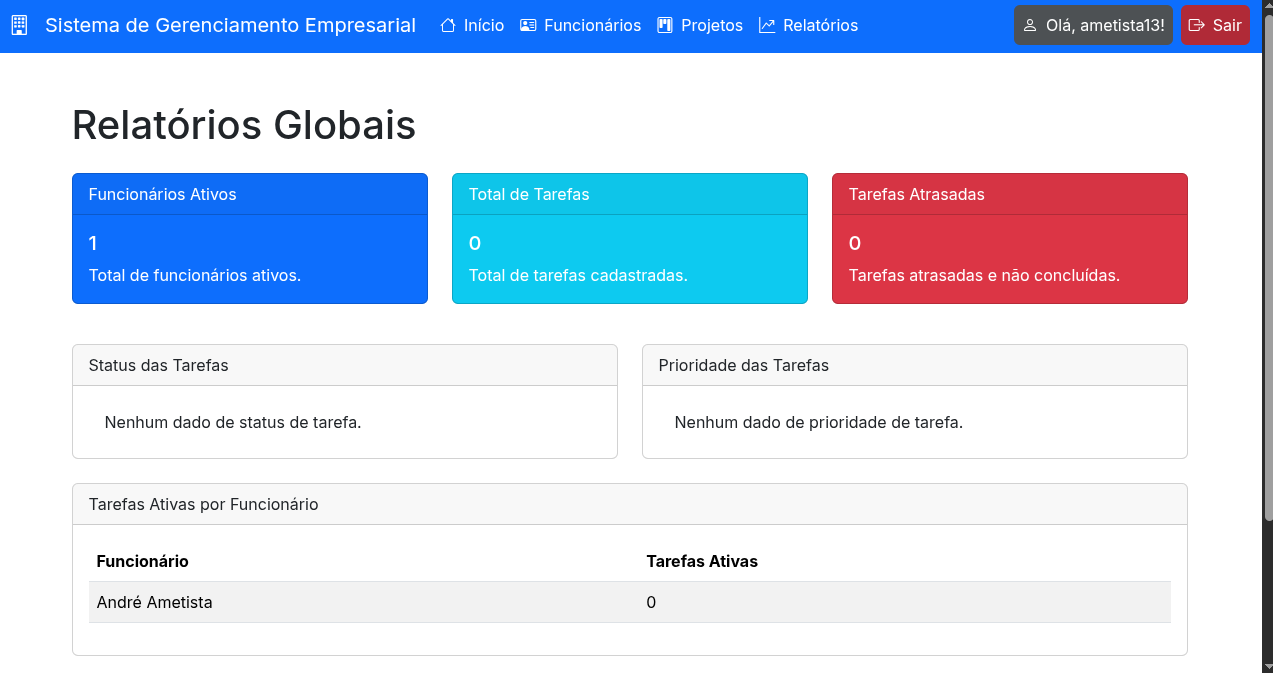This screenshot has width=1273, height=673.
Task: Open the Projetos section
Action: coord(700,25)
